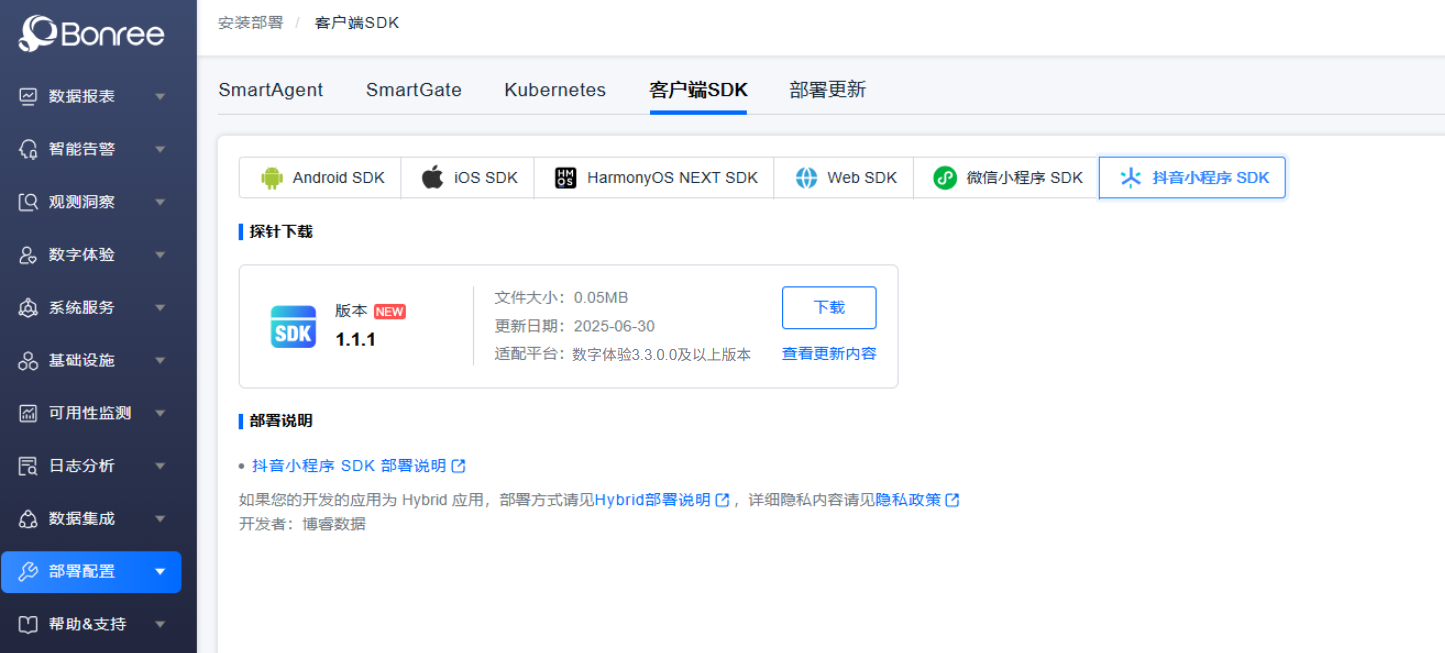Click the 日志分析 log icon

coord(28,466)
